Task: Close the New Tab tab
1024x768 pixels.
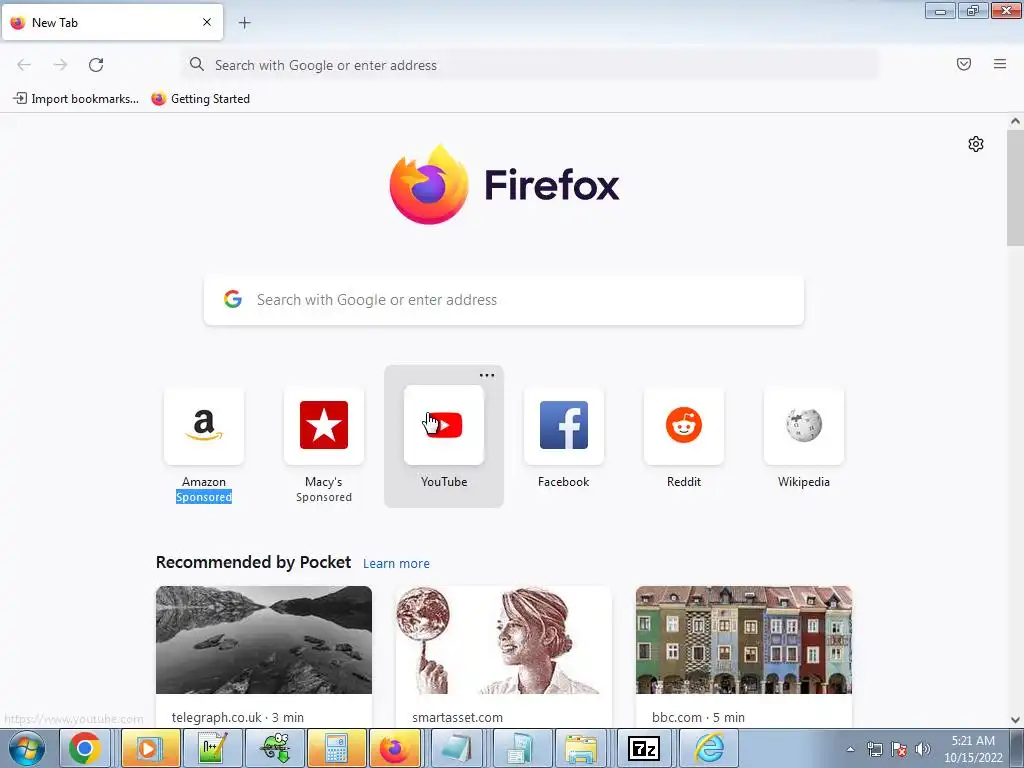Action: click(x=206, y=22)
